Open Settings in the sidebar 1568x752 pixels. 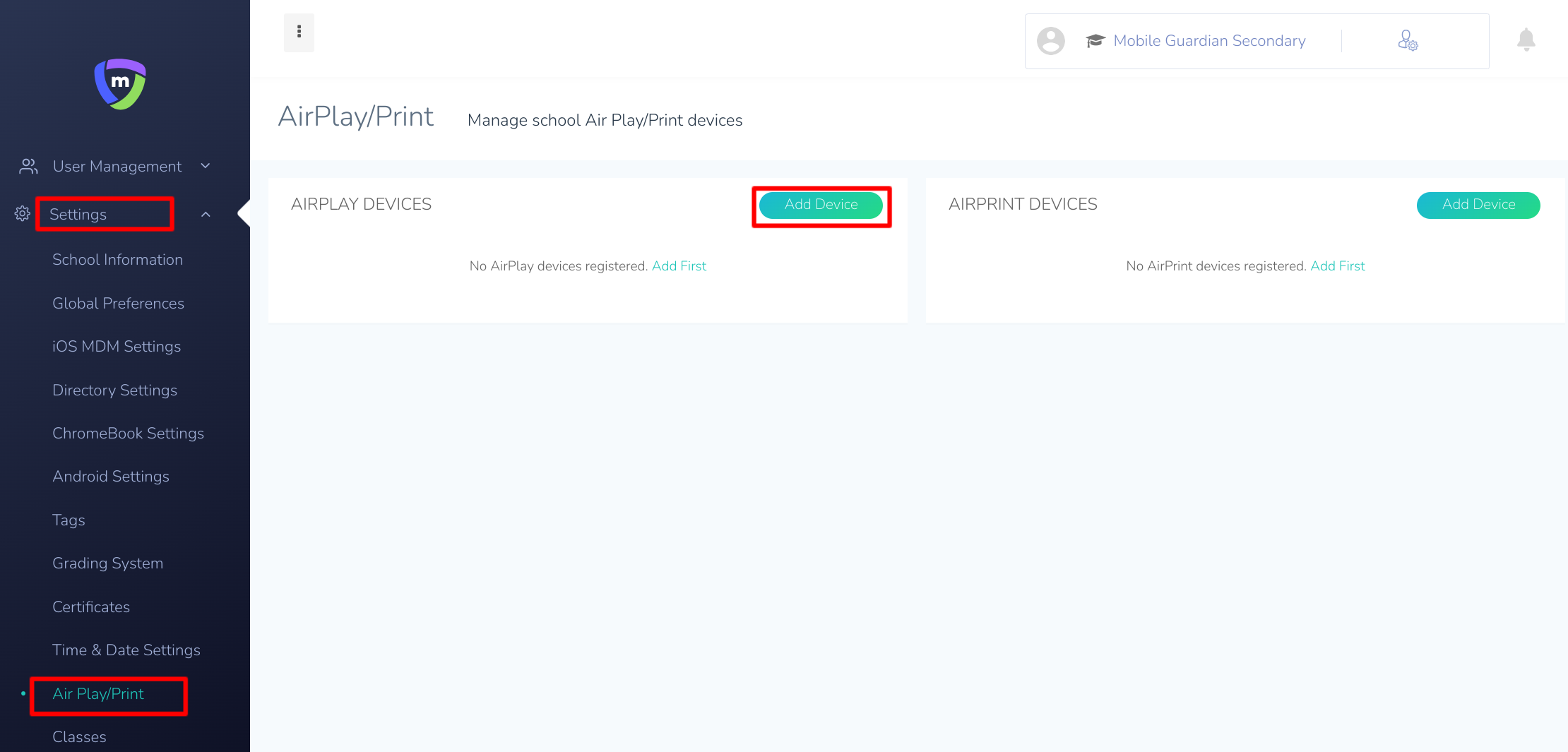pyautogui.click(x=78, y=214)
